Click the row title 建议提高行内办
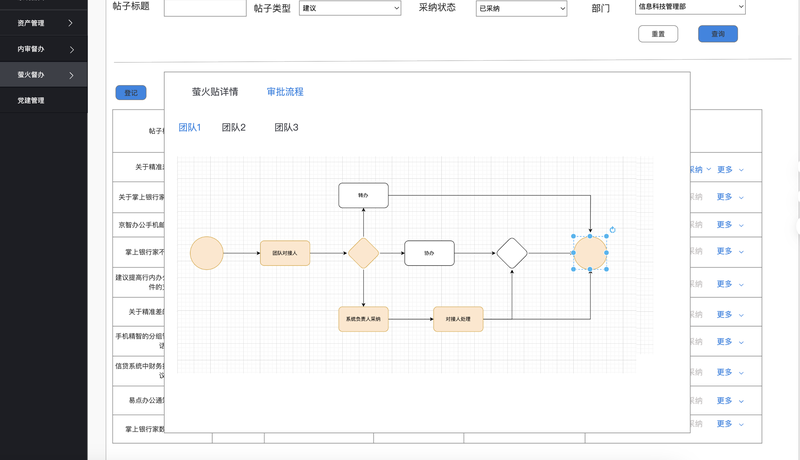 pos(140,282)
